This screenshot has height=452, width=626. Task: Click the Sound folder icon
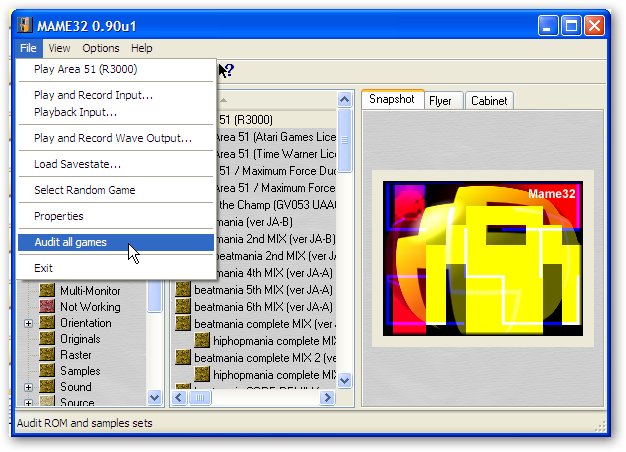tap(47, 386)
